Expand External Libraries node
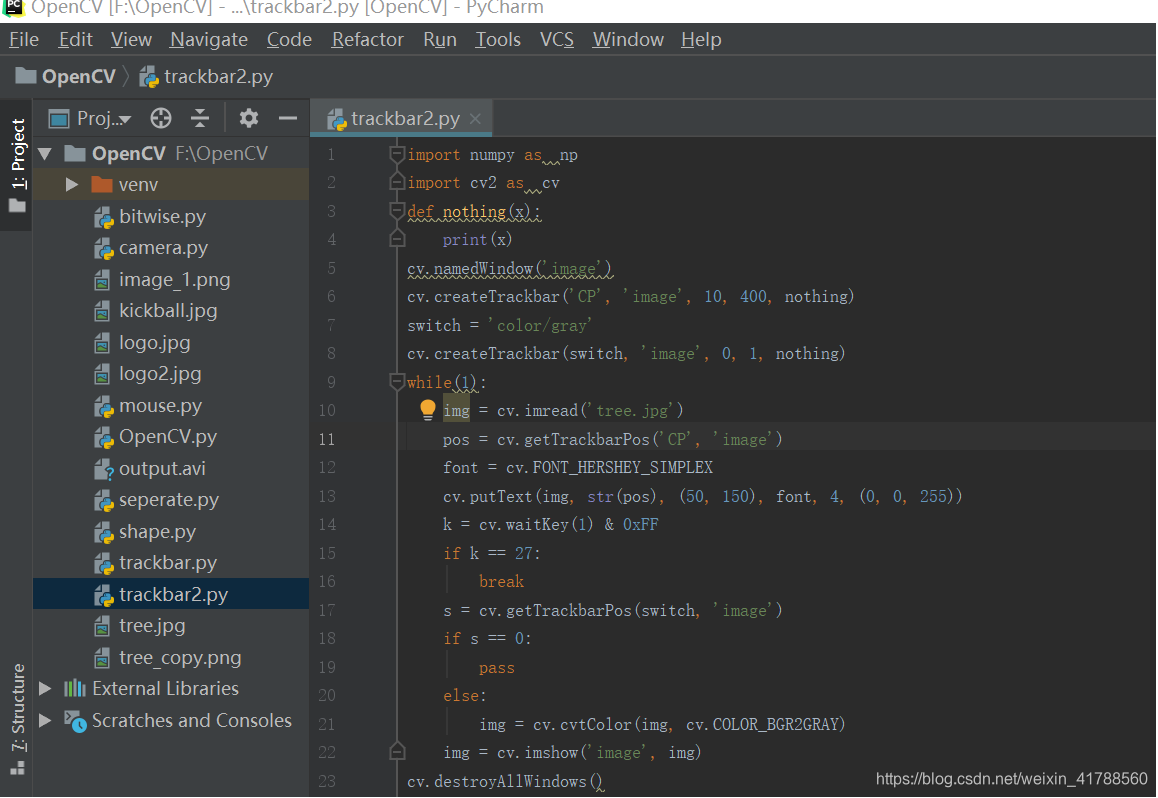The image size is (1158, 798). coord(45,689)
